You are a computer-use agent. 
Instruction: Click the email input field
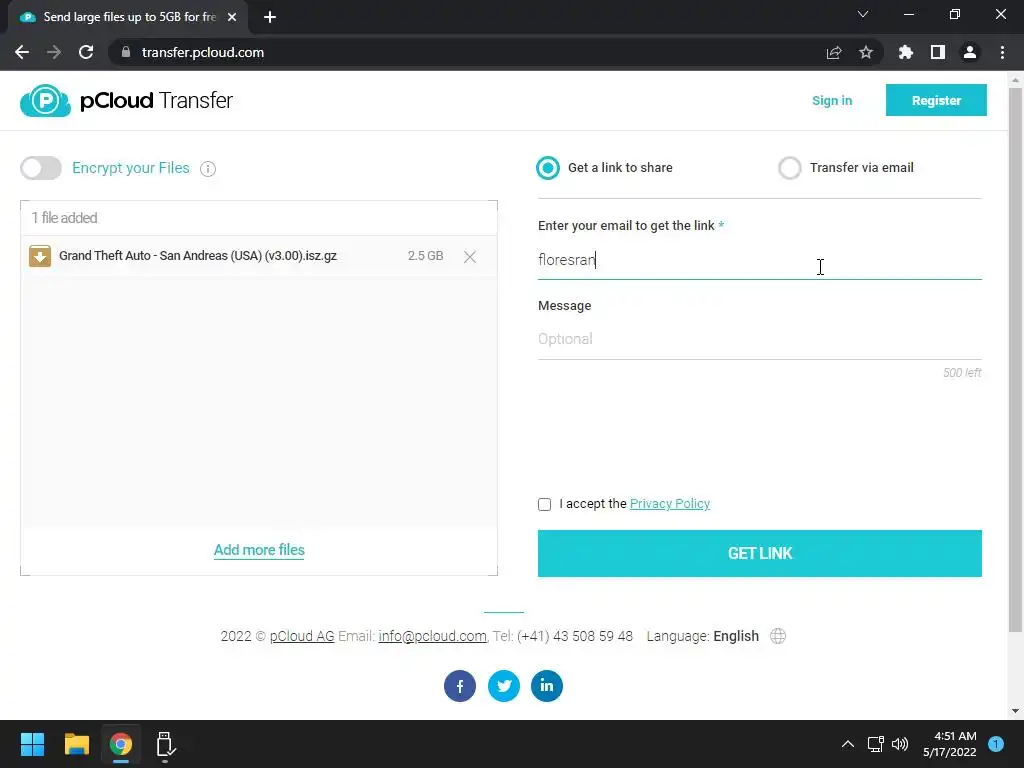[x=760, y=260]
